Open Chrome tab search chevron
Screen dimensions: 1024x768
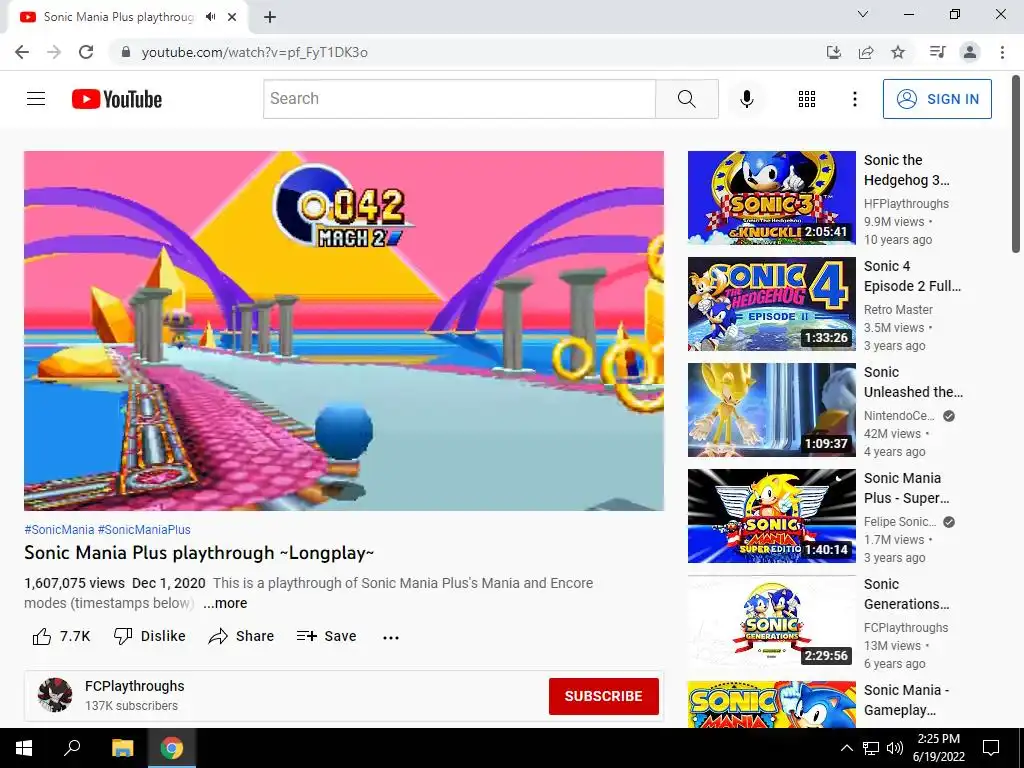(x=863, y=14)
